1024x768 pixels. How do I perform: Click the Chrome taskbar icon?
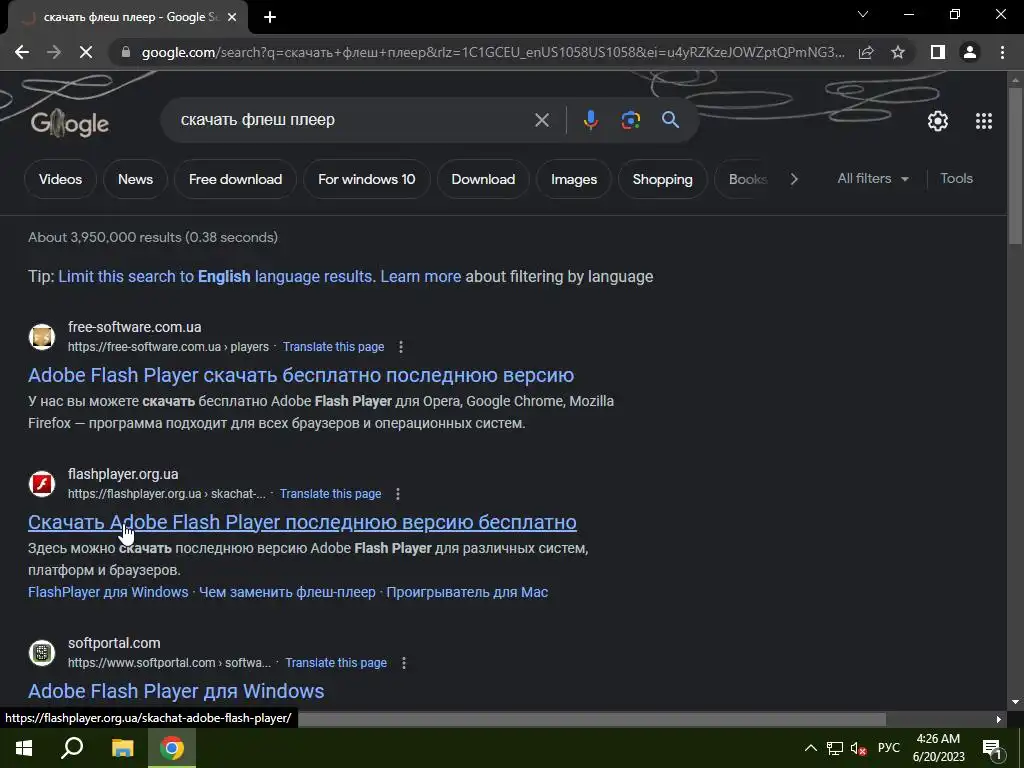click(x=172, y=748)
